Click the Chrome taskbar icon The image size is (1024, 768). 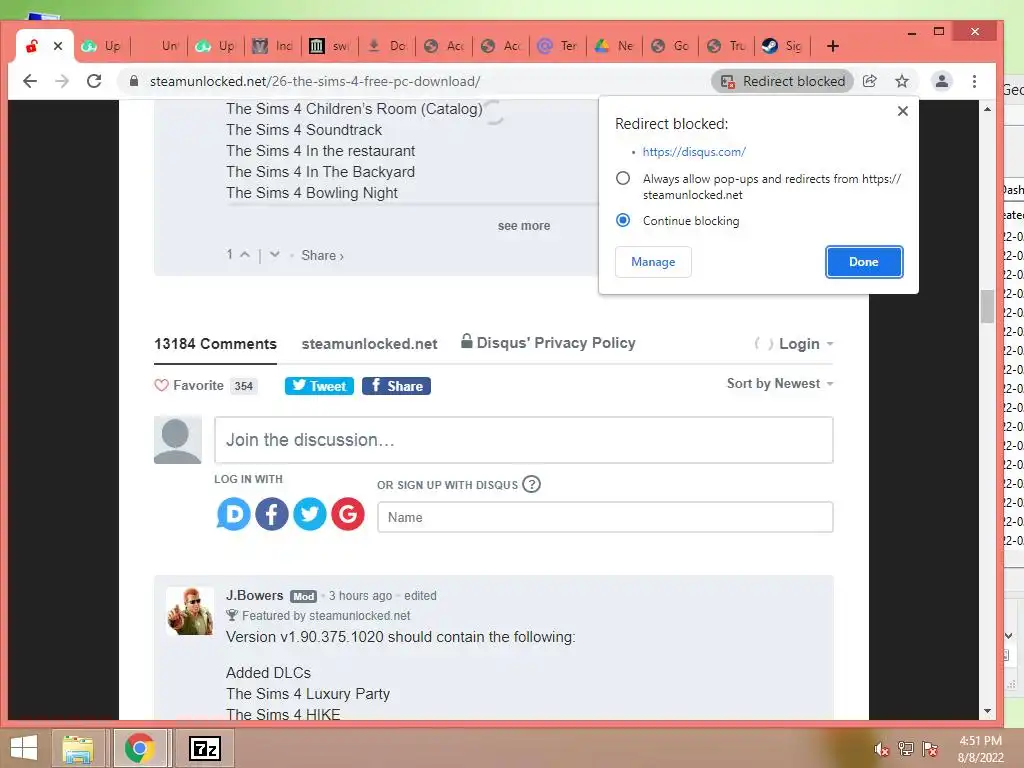pos(140,748)
